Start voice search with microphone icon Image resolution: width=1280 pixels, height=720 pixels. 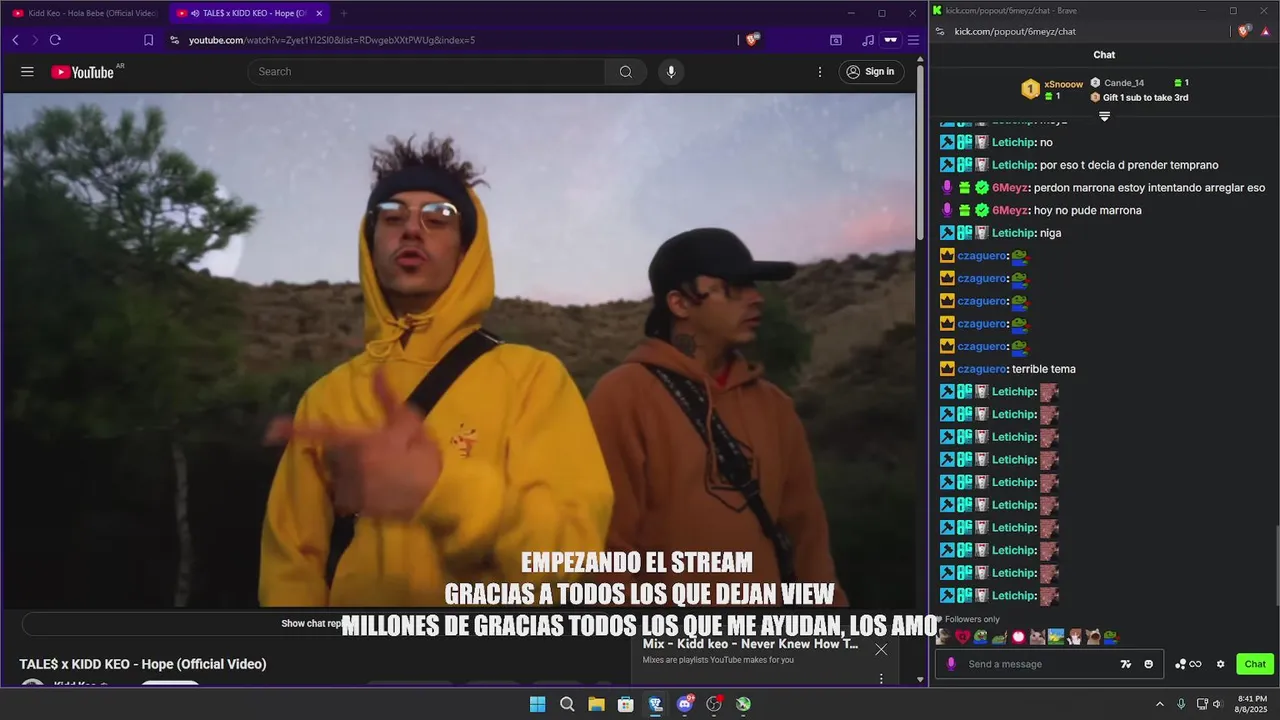[671, 72]
